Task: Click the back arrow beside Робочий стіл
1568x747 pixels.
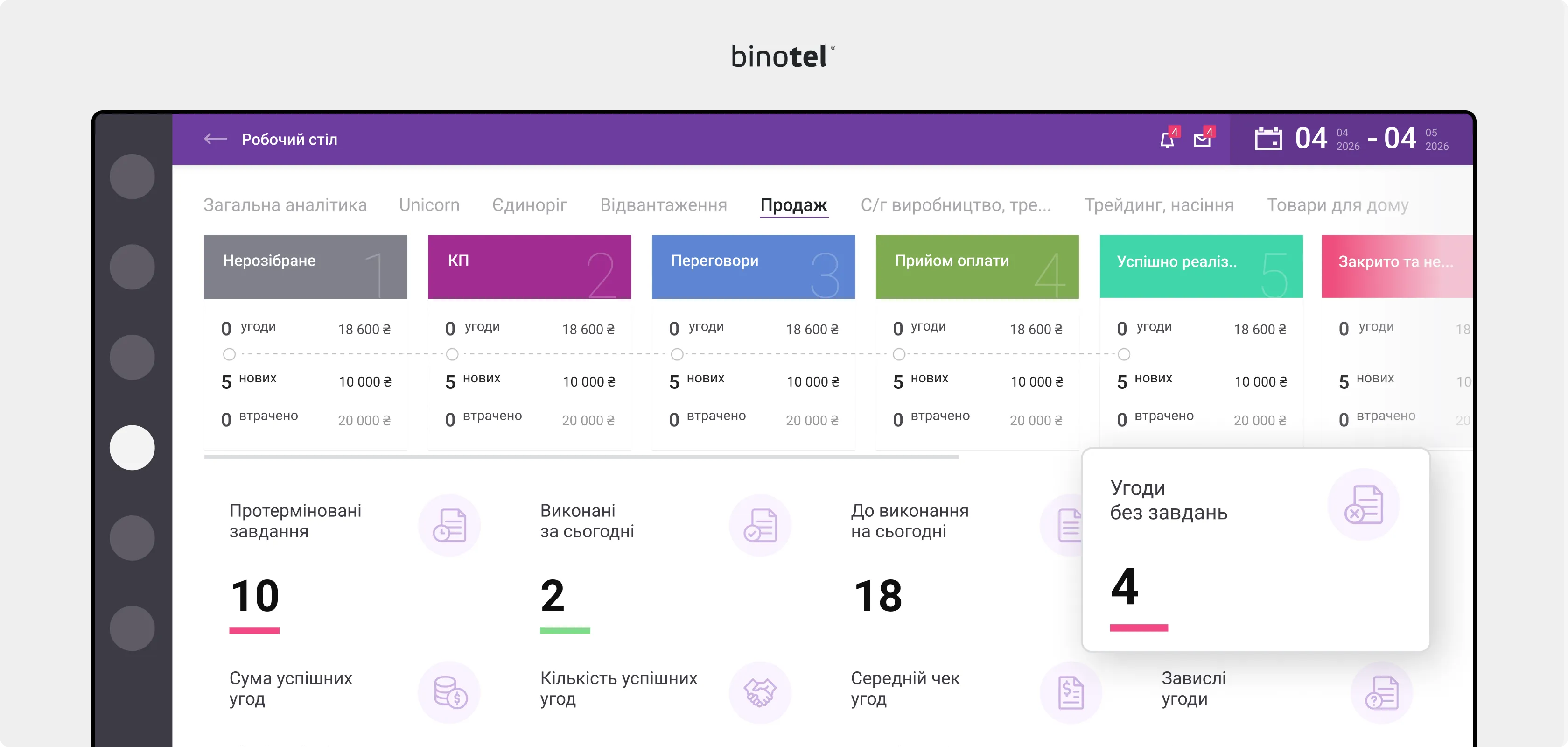Action: click(216, 140)
